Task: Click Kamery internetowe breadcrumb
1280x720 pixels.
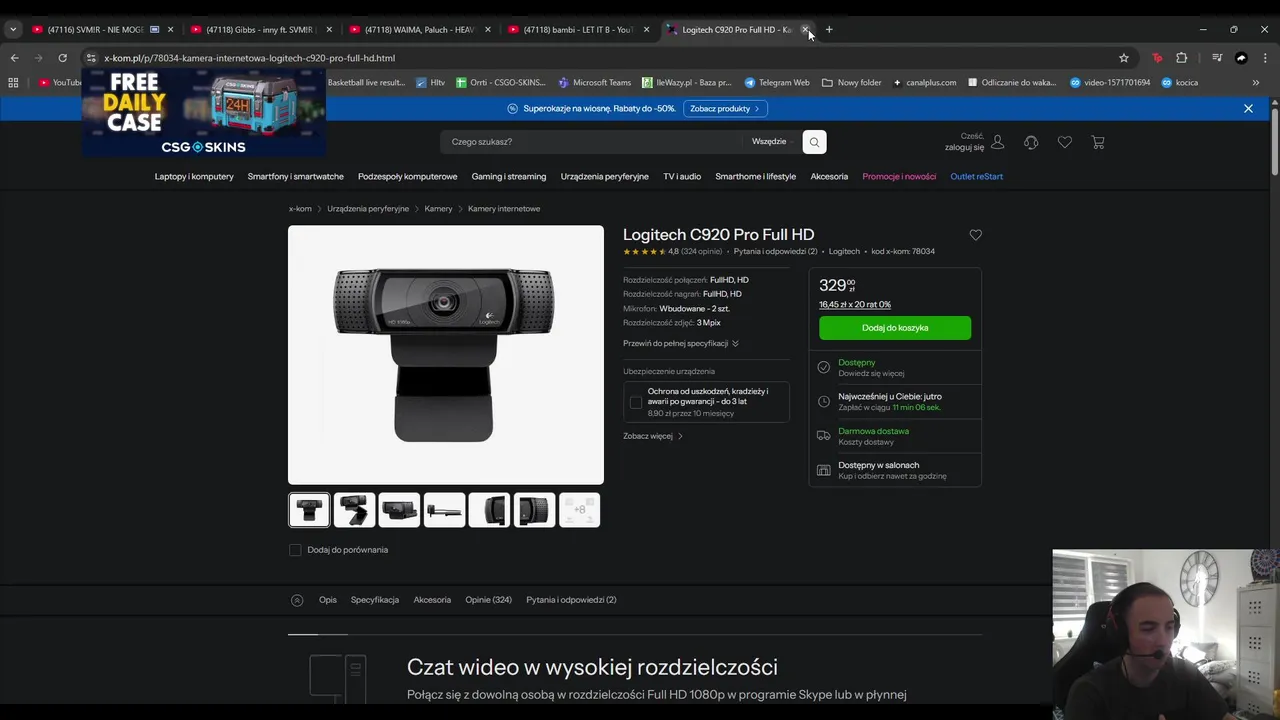Action: click(x=504, y=209)
